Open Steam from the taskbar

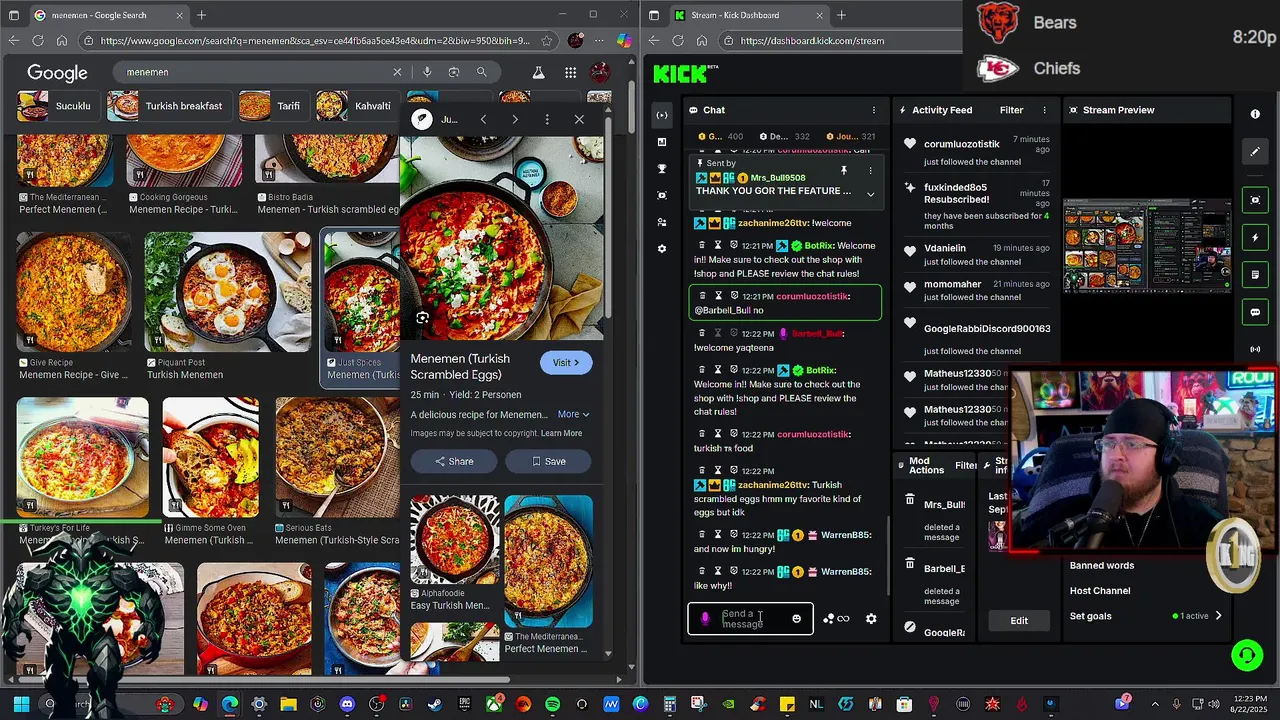(x=435, y=704)
